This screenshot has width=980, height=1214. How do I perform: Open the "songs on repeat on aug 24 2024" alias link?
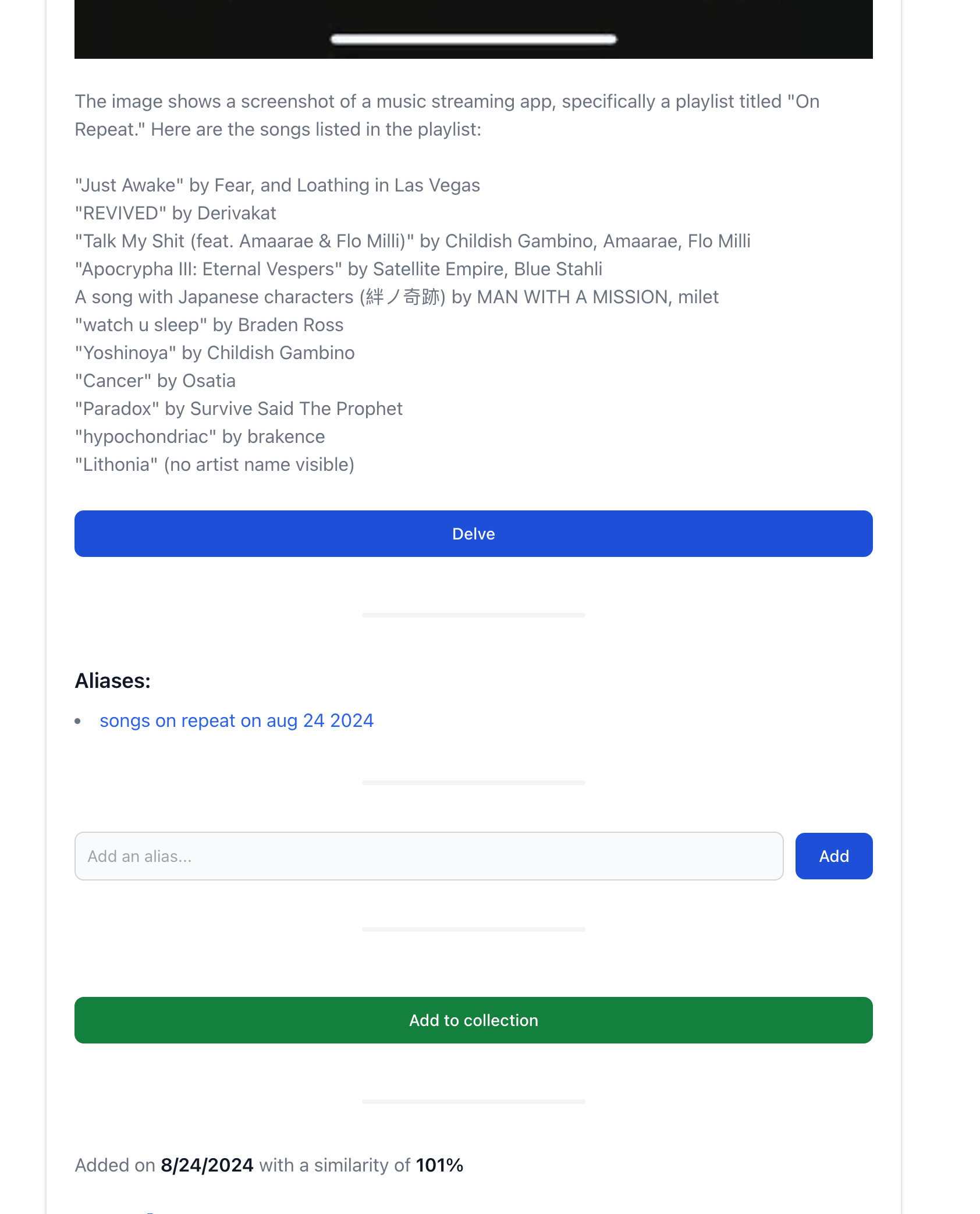click(236, 720)
